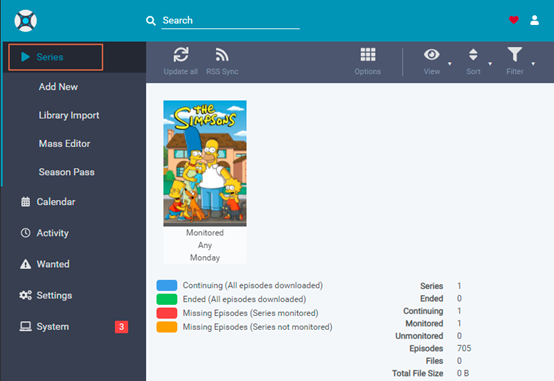Screen dimensions: 554x381
Task: Click the Episodes count 705
Action: coord(464,348)
